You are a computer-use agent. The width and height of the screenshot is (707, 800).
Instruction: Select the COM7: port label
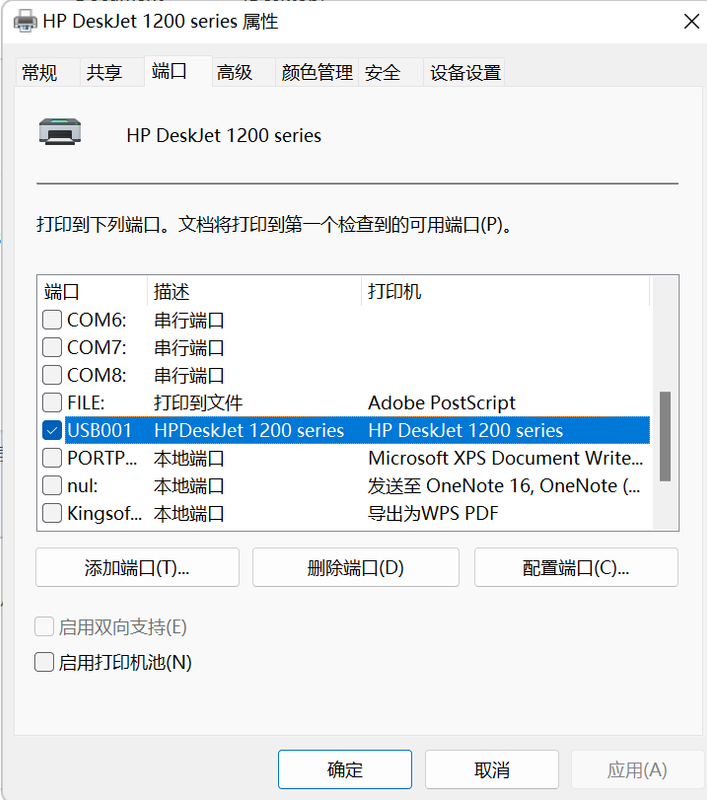point(97,347)
